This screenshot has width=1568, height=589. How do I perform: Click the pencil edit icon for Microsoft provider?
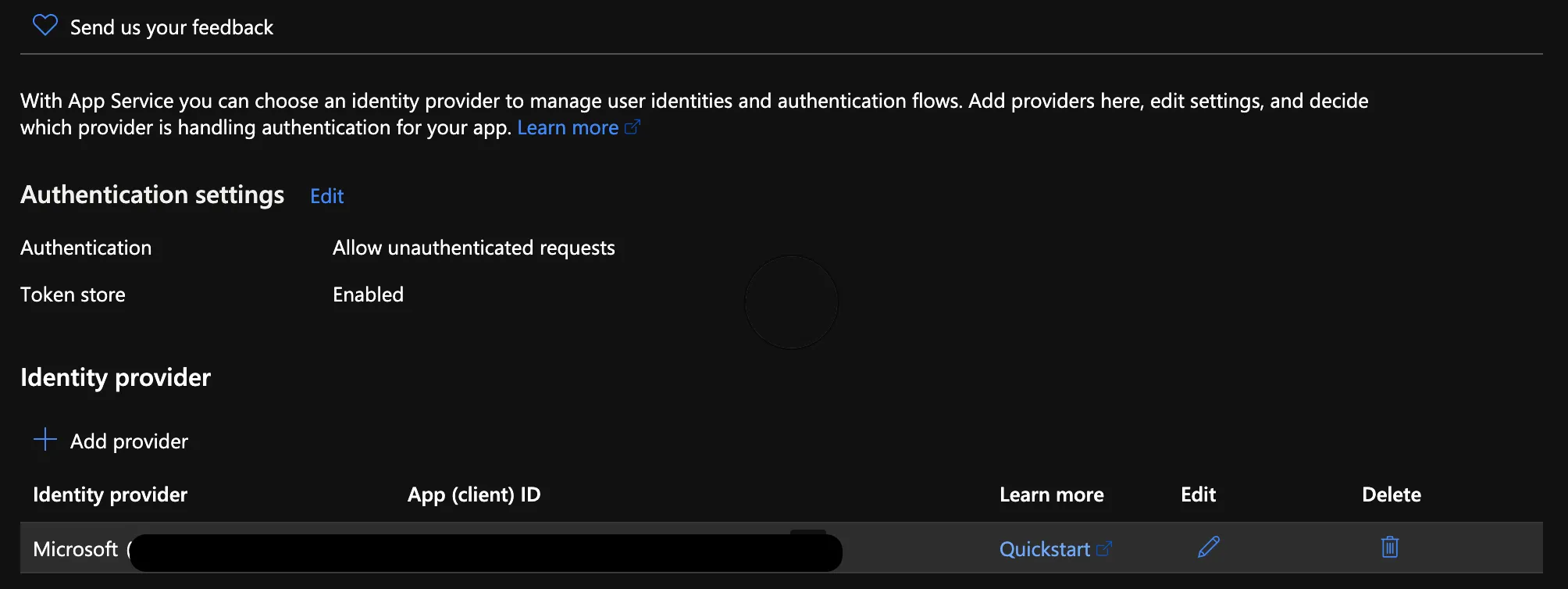click(1208, 547)
